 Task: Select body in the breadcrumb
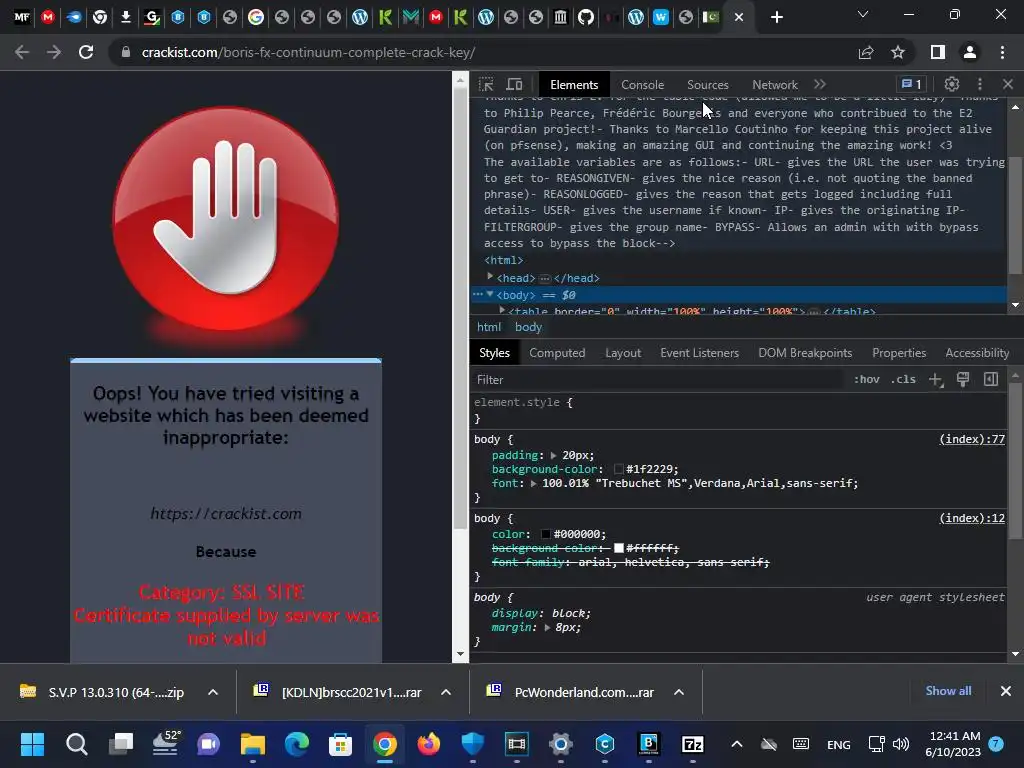tap(528, 327)
